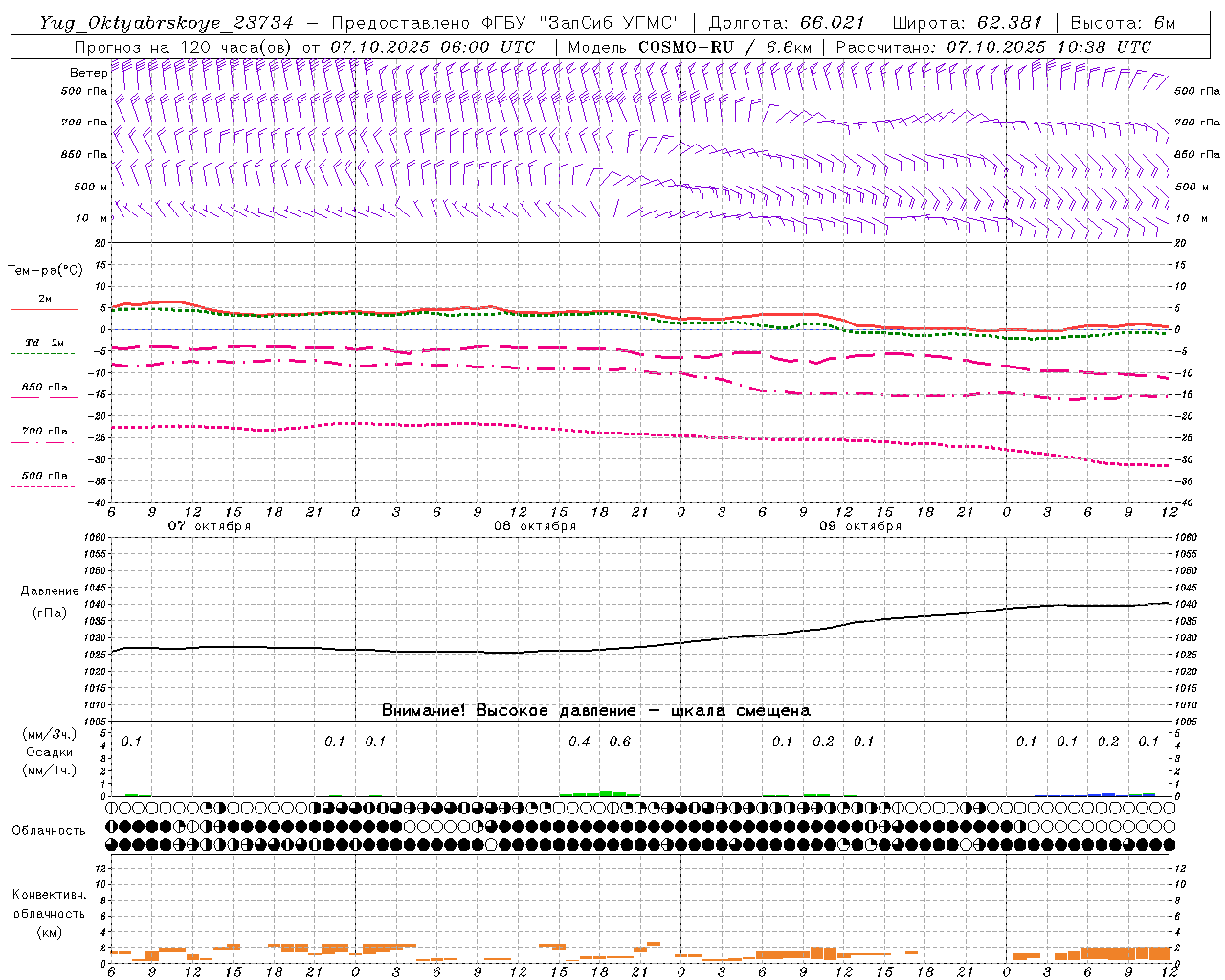Click the Ветер wind panel label
Image resolution: width=1225 pixels, height=980 pixels.
coord(88,72)
